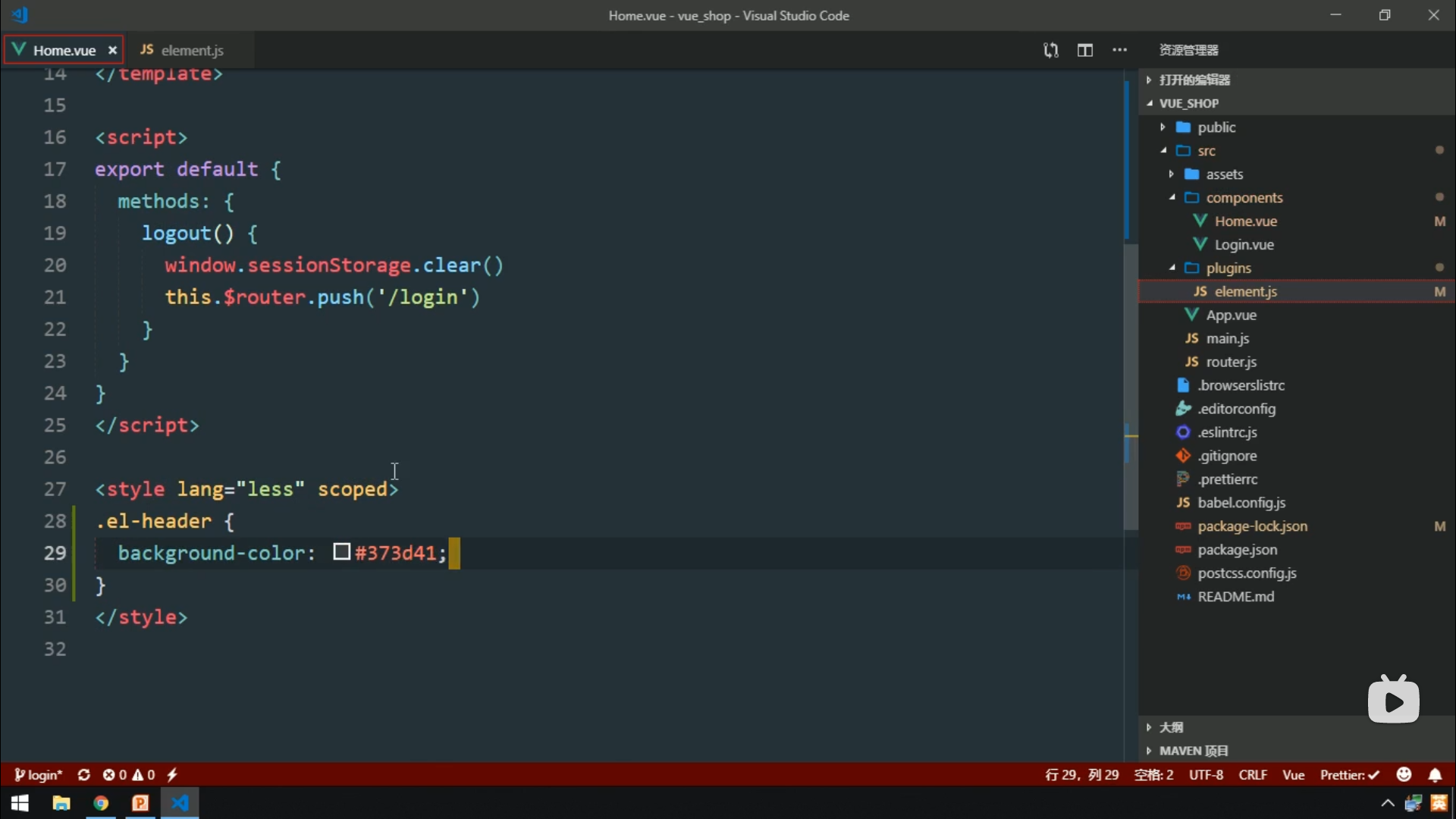Open File Explorer from the taskbar
1456x819 pixels.
[61, 803]
